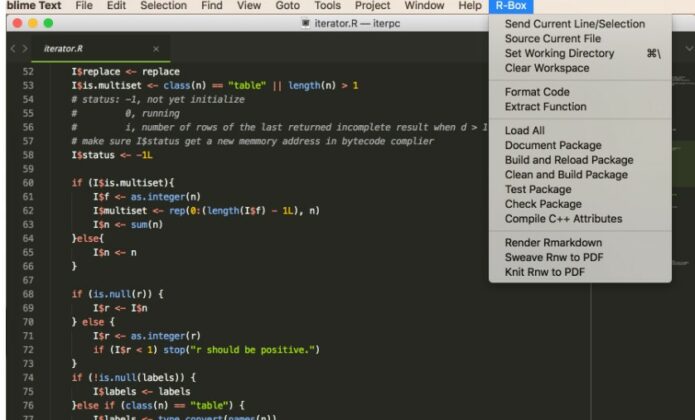Click the rep( call on line 62
The image size is (695, 420).
click(179, 210)
